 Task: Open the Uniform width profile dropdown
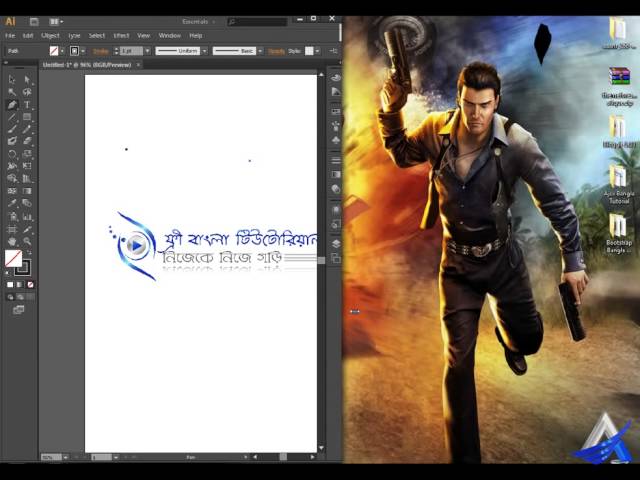coord(204,51)
